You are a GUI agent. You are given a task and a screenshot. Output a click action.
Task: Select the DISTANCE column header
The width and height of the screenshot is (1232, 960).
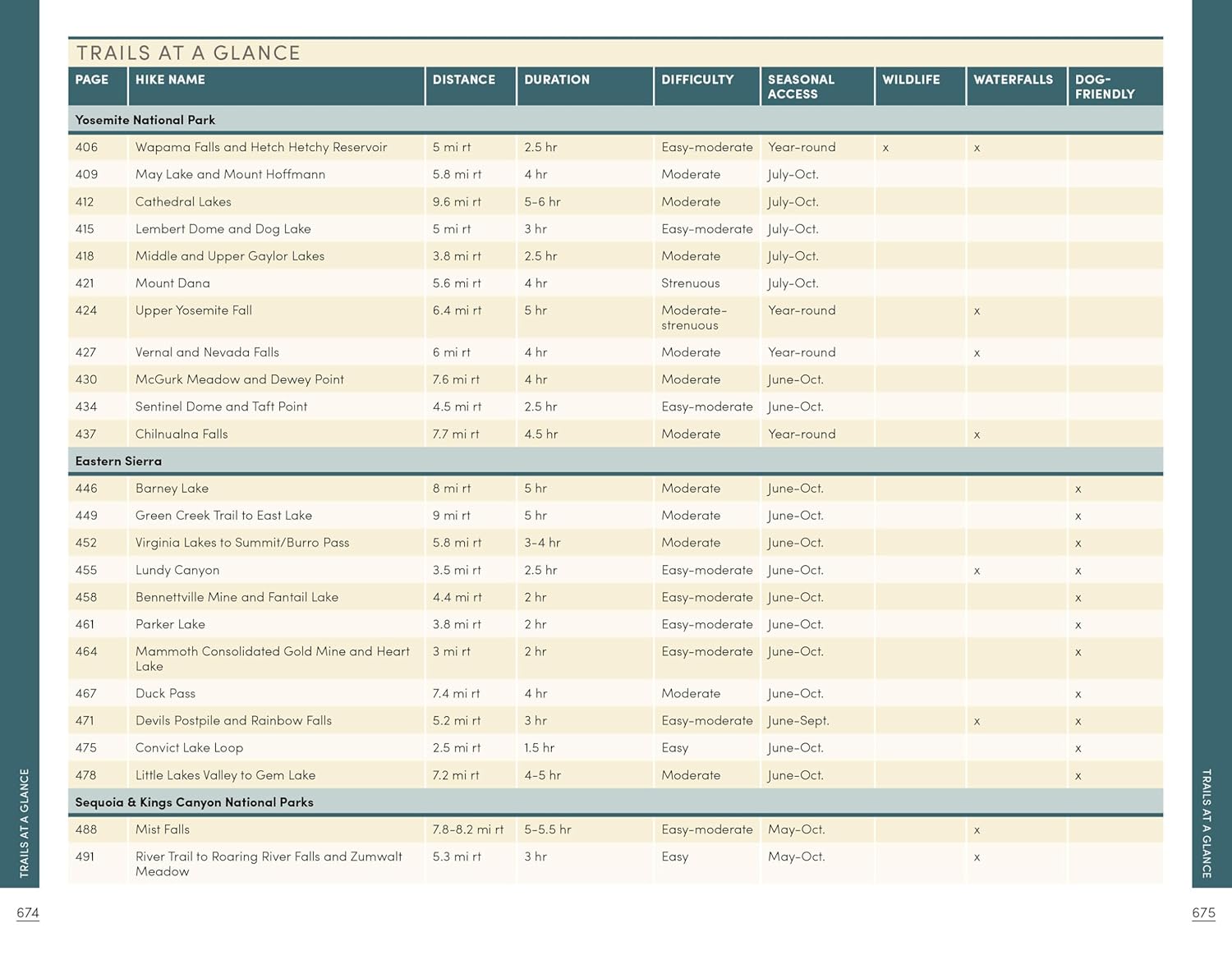pos(464,80)
